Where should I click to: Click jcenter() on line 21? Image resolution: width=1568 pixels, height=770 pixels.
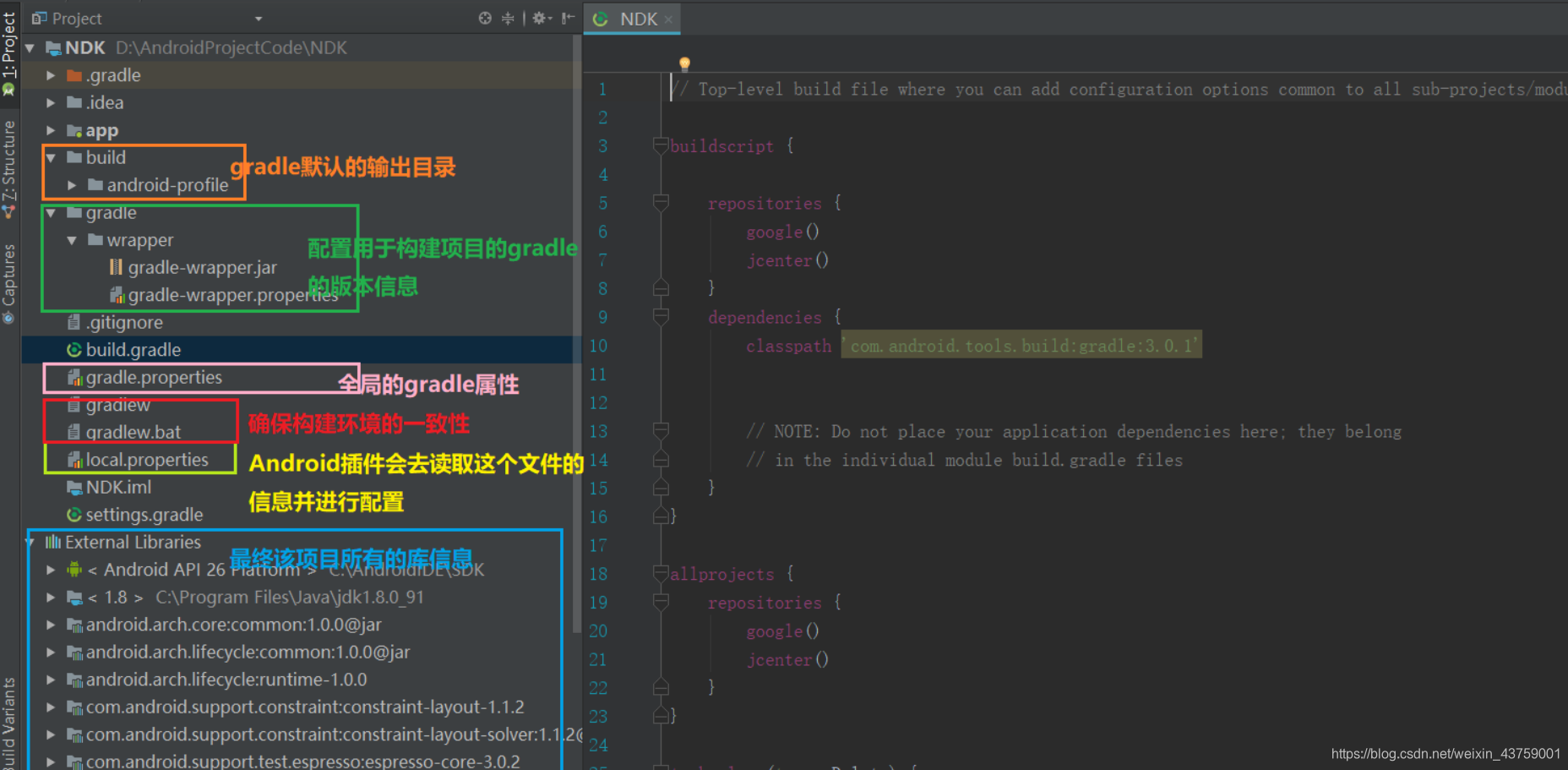(787, 659)
